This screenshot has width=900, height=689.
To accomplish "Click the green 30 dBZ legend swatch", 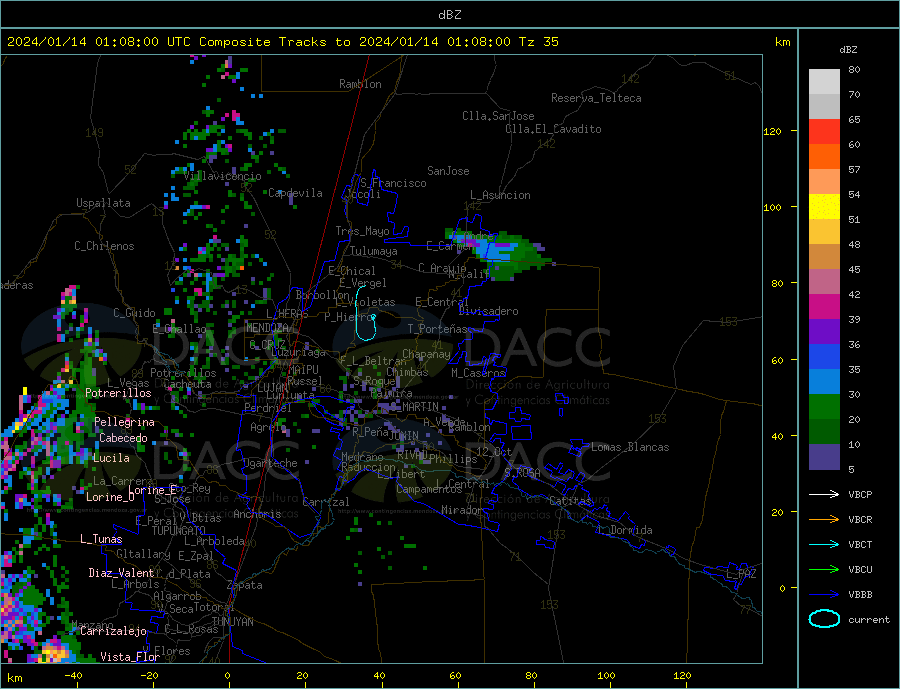I will click(x=824, y=407).
